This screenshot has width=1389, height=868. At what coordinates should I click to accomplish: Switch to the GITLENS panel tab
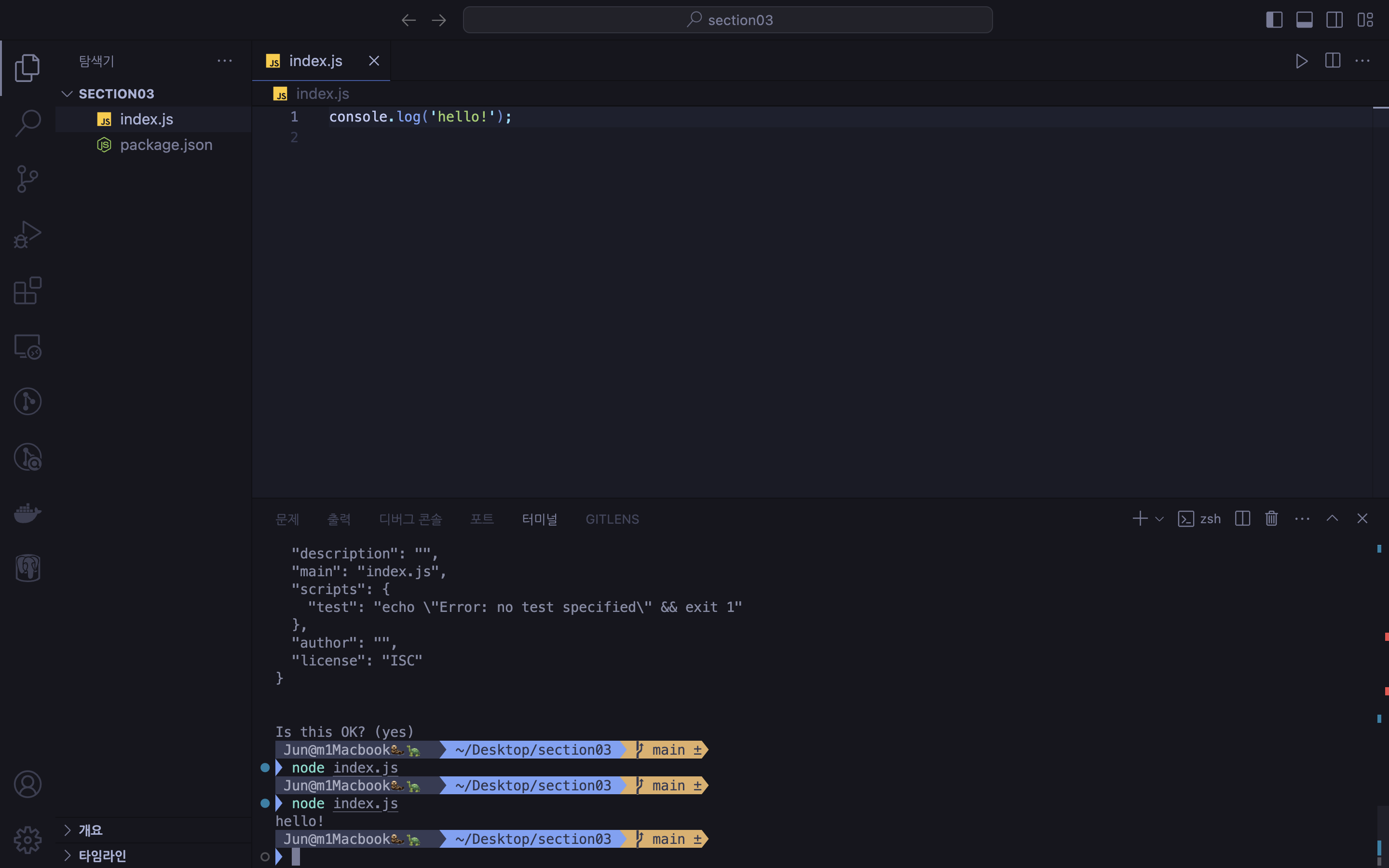pyautogui.click(x=612, y=518)
